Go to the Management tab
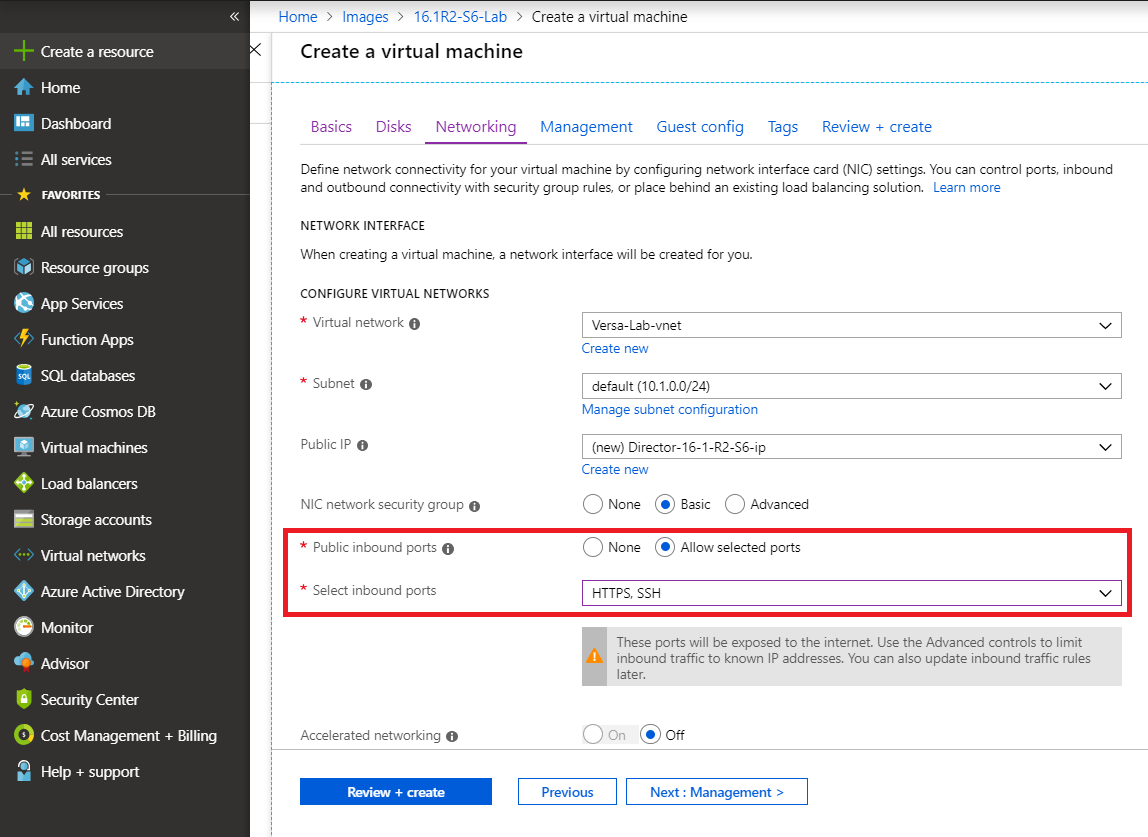1148x837 pixels. click(586, 127)
